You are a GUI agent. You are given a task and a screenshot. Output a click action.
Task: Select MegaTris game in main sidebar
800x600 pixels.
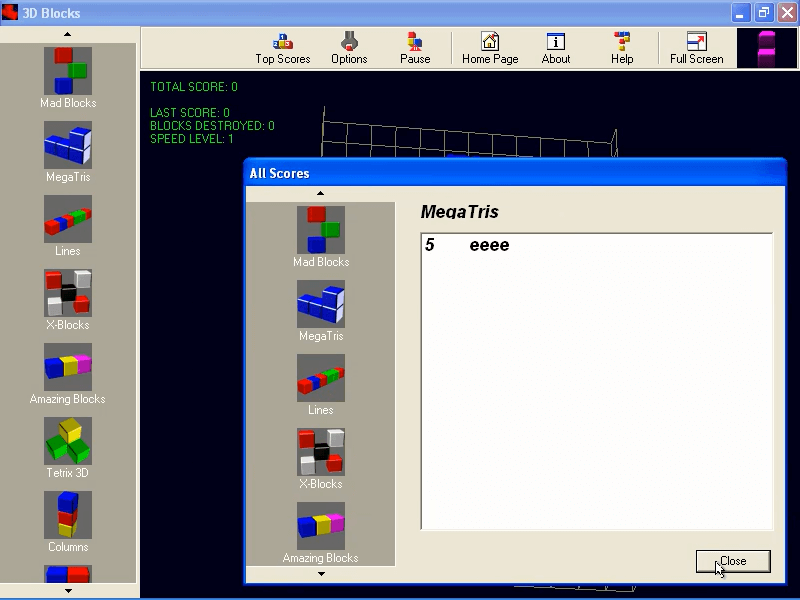tap(68, 152)
